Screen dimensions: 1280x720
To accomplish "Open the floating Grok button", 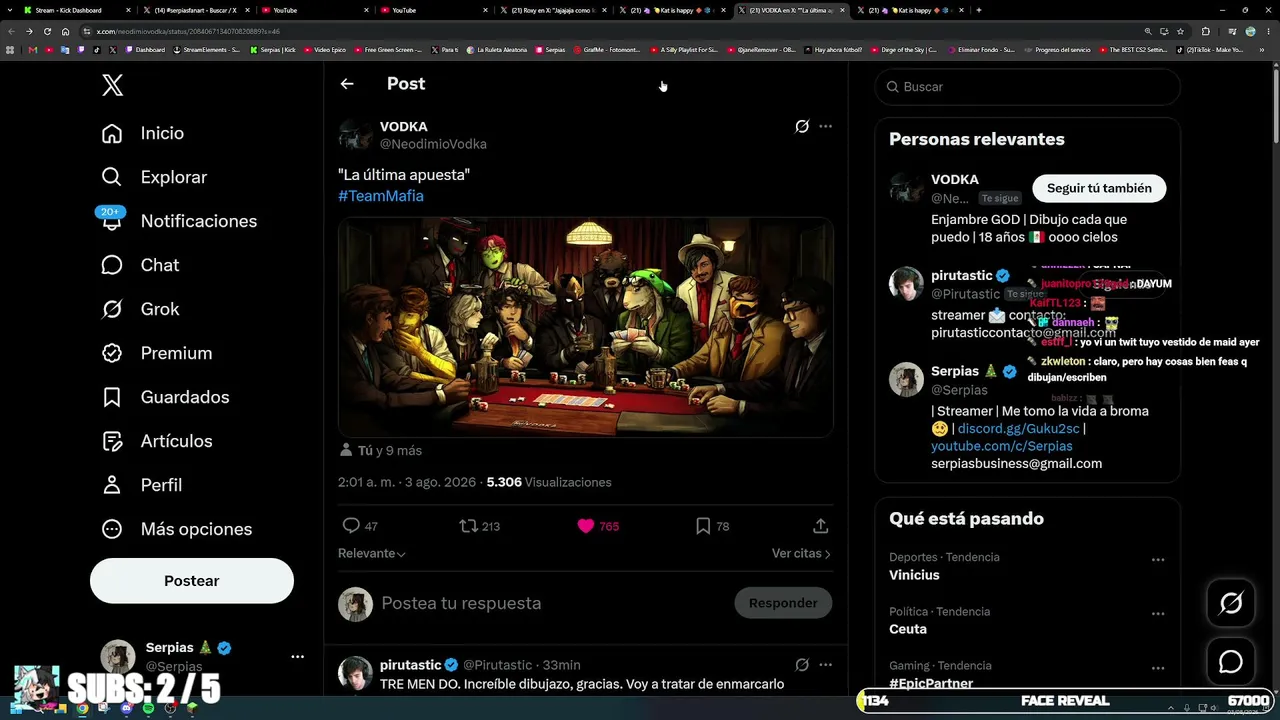I will 1231,603.
